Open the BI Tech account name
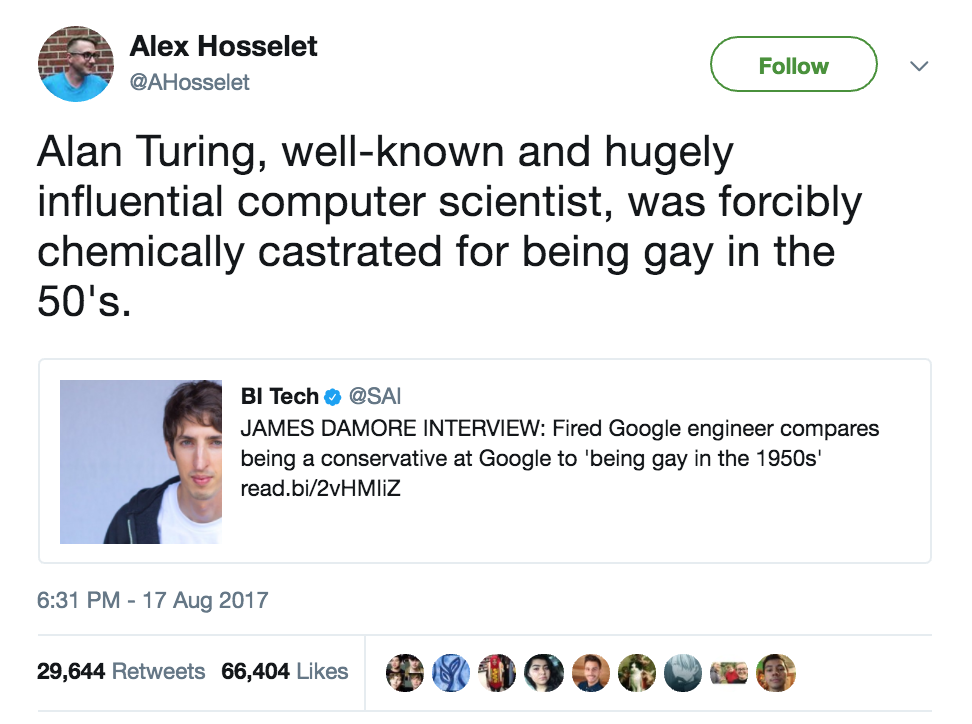This screenshot has width=972, height=724. coord(279,397)
